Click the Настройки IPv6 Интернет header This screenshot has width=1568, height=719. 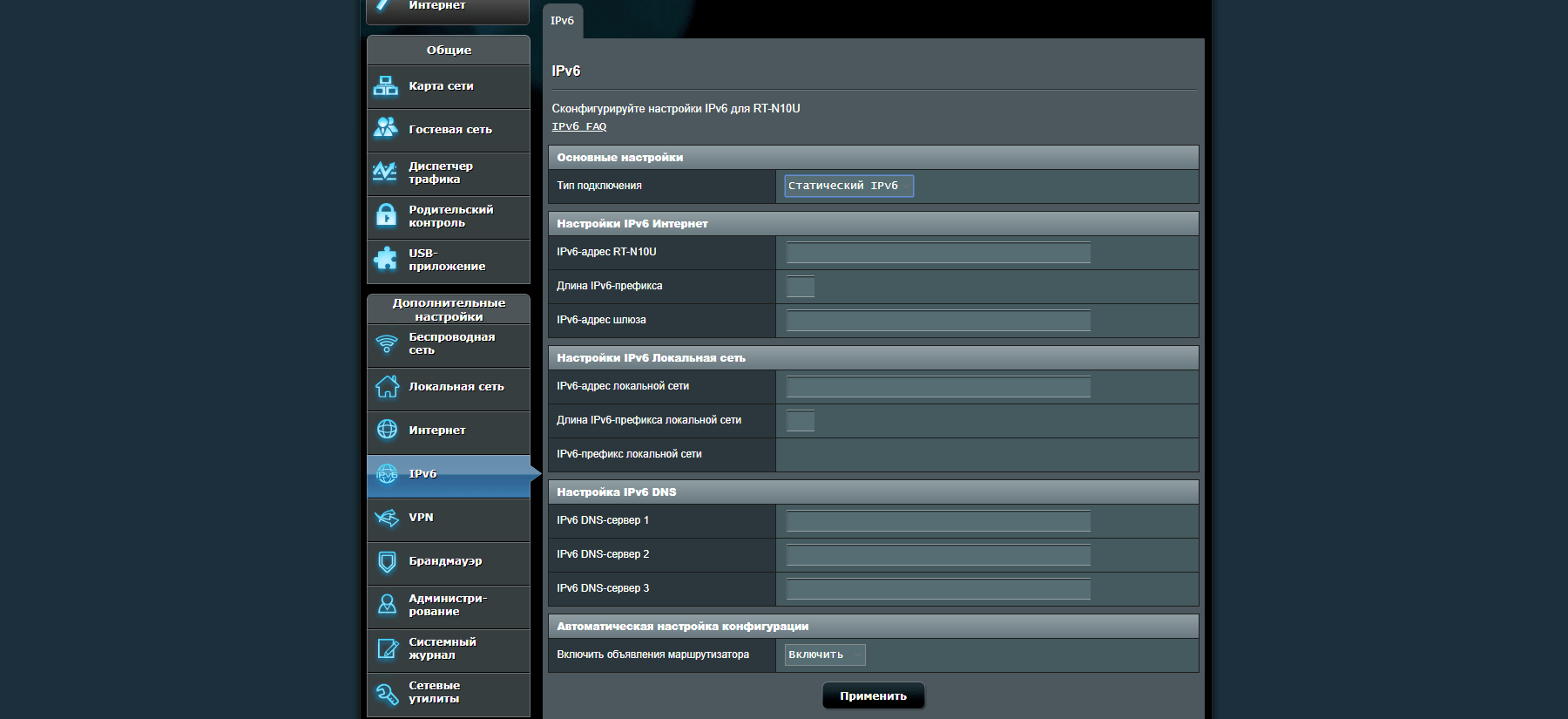pyautogui.click(x=873, y=224)
